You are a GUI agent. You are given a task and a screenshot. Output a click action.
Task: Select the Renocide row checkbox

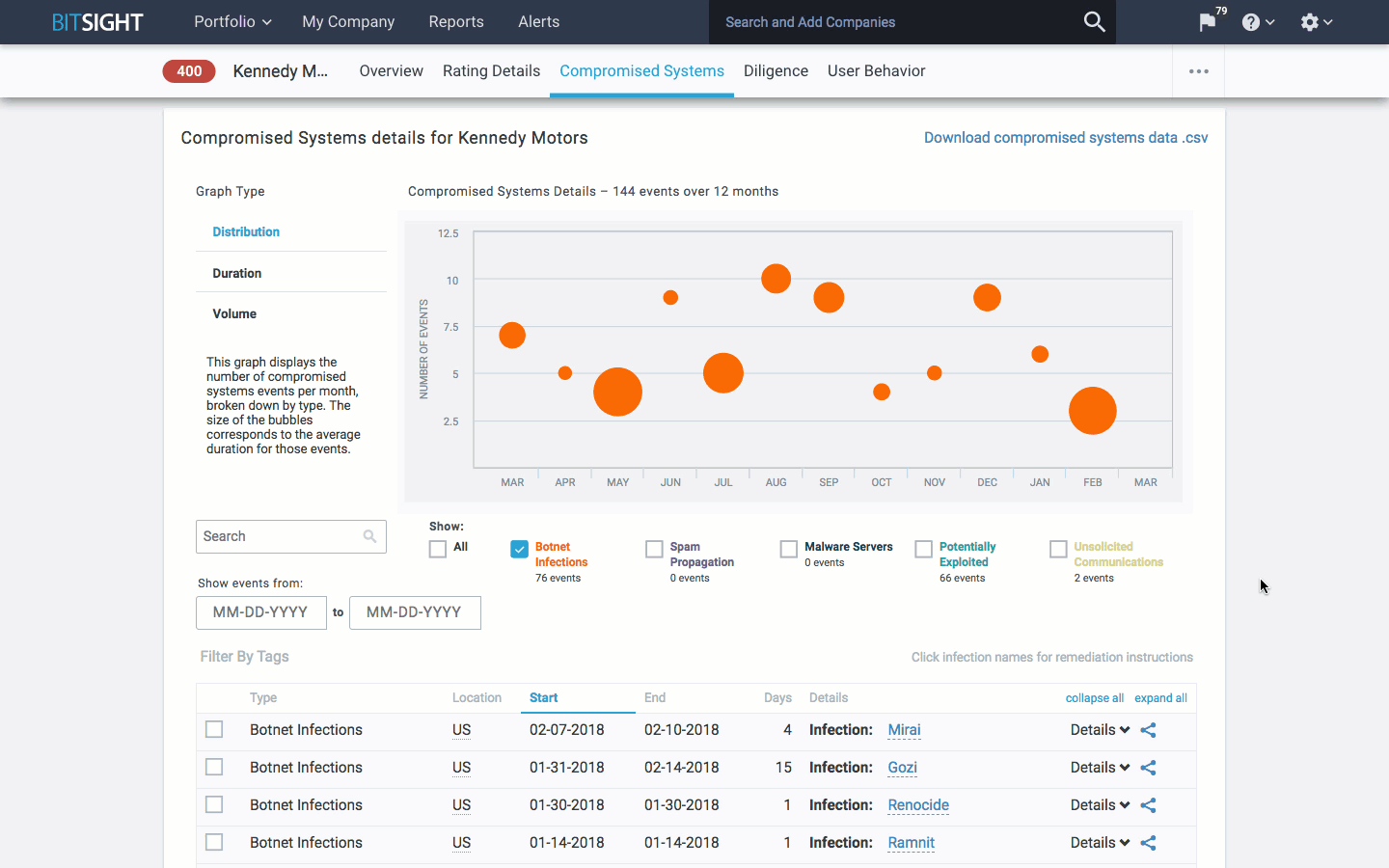coord(214,804)
